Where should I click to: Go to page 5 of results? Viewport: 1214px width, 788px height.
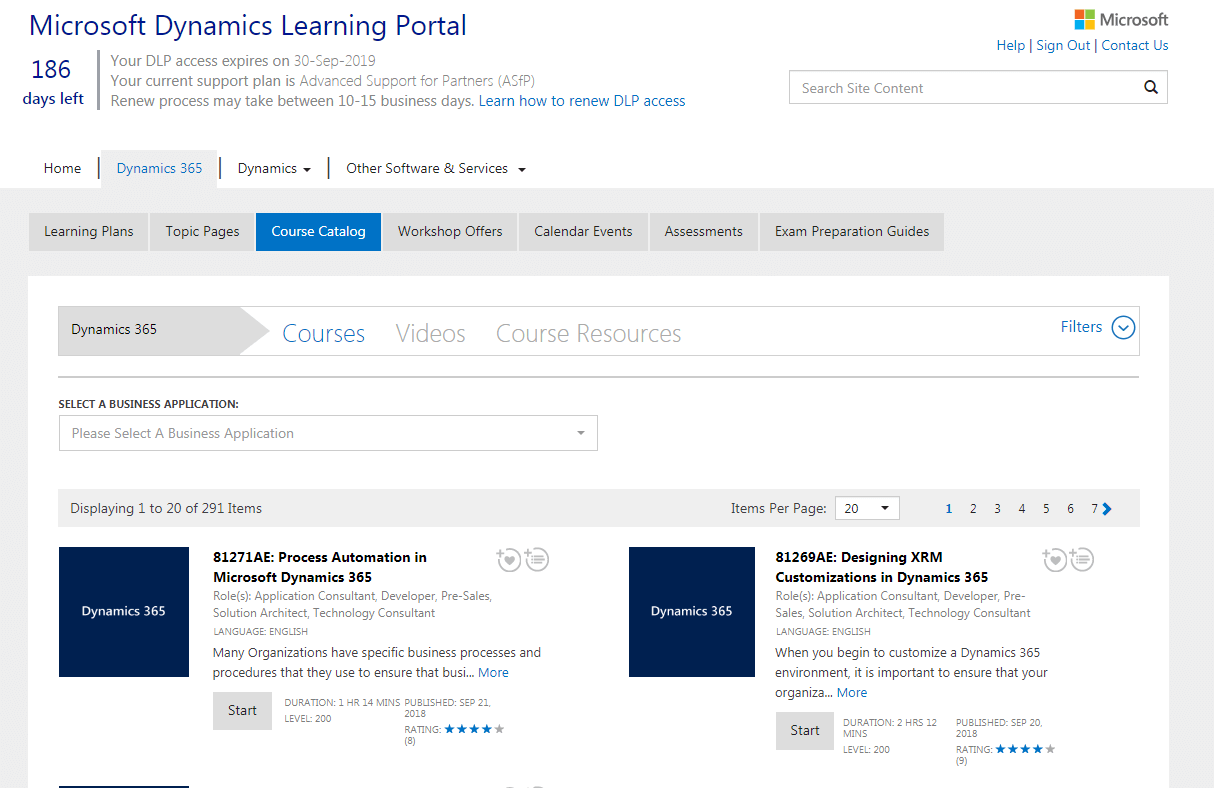point(1046,509)
